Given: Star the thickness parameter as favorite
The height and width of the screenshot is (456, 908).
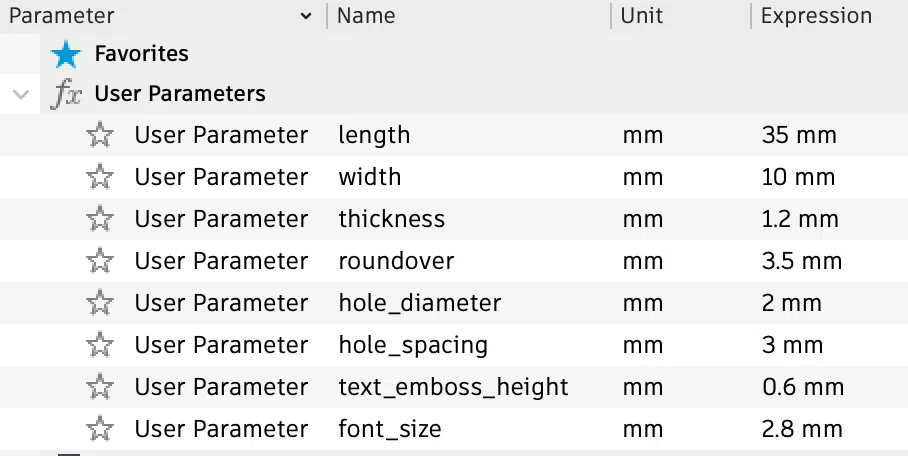Looking at the screenshot, I should (x=100, y=219).
